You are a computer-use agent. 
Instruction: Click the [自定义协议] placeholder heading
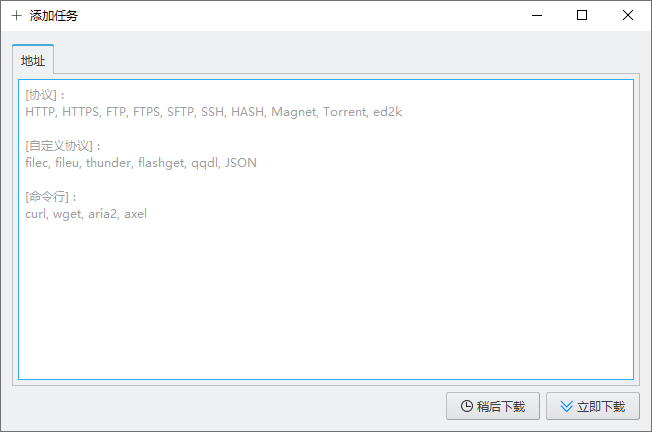click(63, 146)
